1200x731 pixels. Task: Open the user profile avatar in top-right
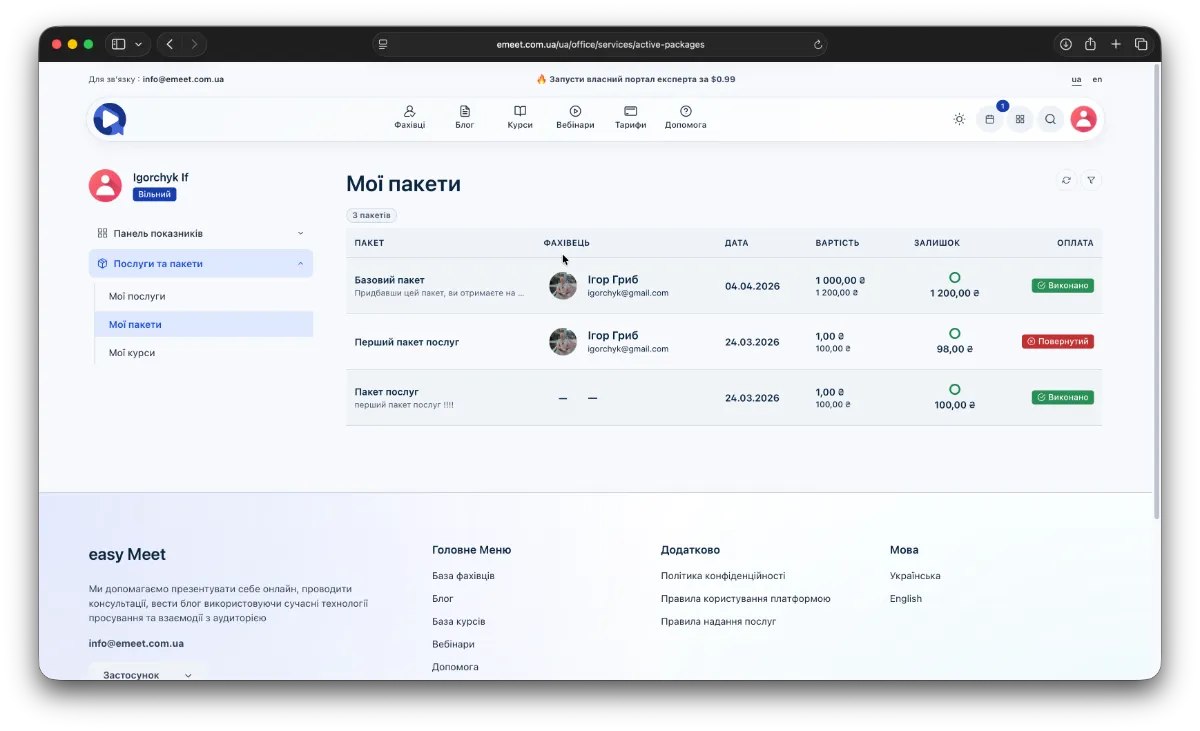click(1083, 119)
